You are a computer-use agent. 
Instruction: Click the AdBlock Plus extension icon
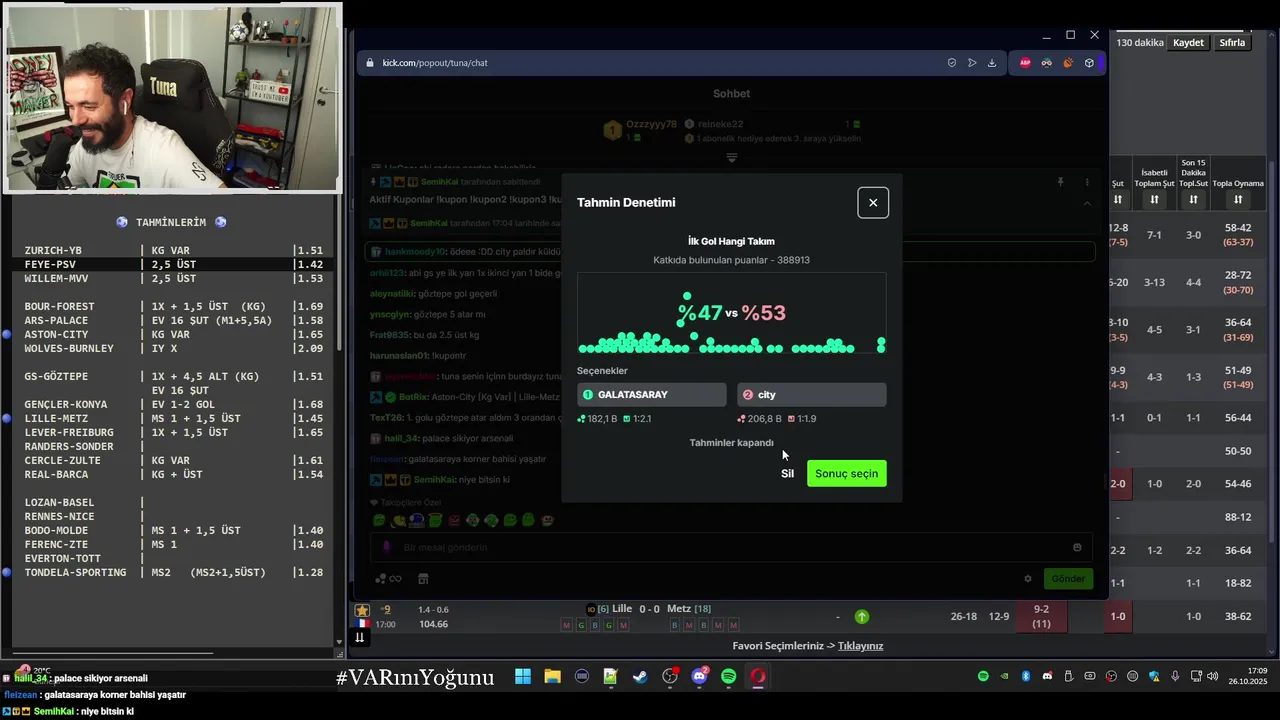pyautogui.click(x=1025, y=63)
